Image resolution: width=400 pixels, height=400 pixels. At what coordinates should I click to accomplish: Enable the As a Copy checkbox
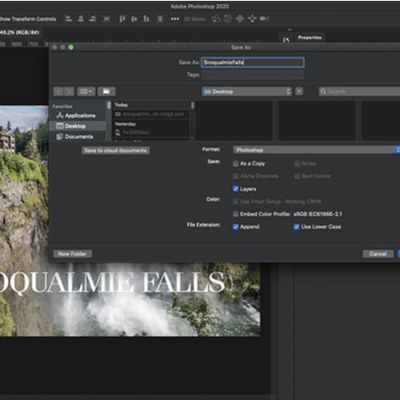click(235, 164)
